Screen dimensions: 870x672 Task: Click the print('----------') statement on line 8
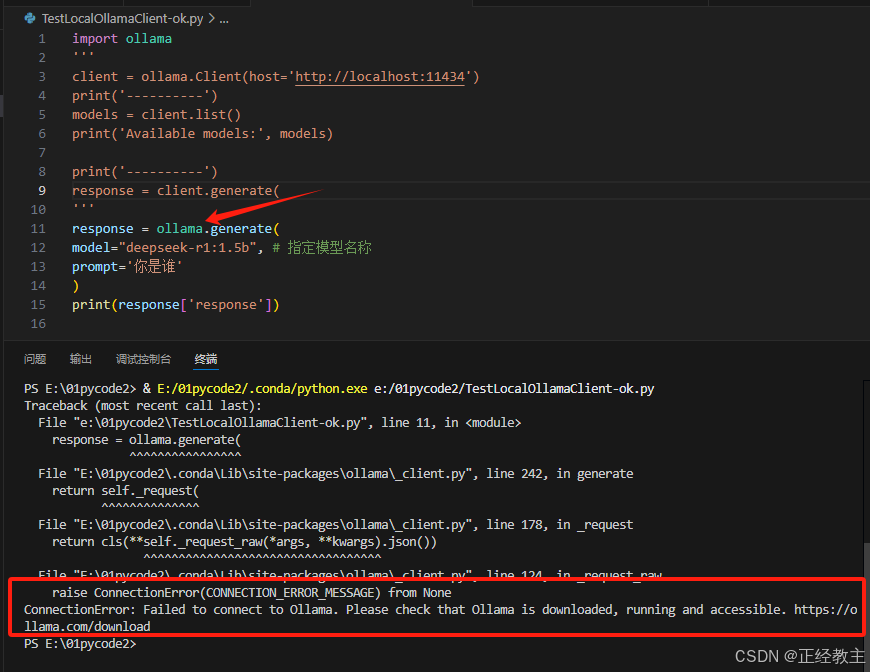tap(145, 171)
